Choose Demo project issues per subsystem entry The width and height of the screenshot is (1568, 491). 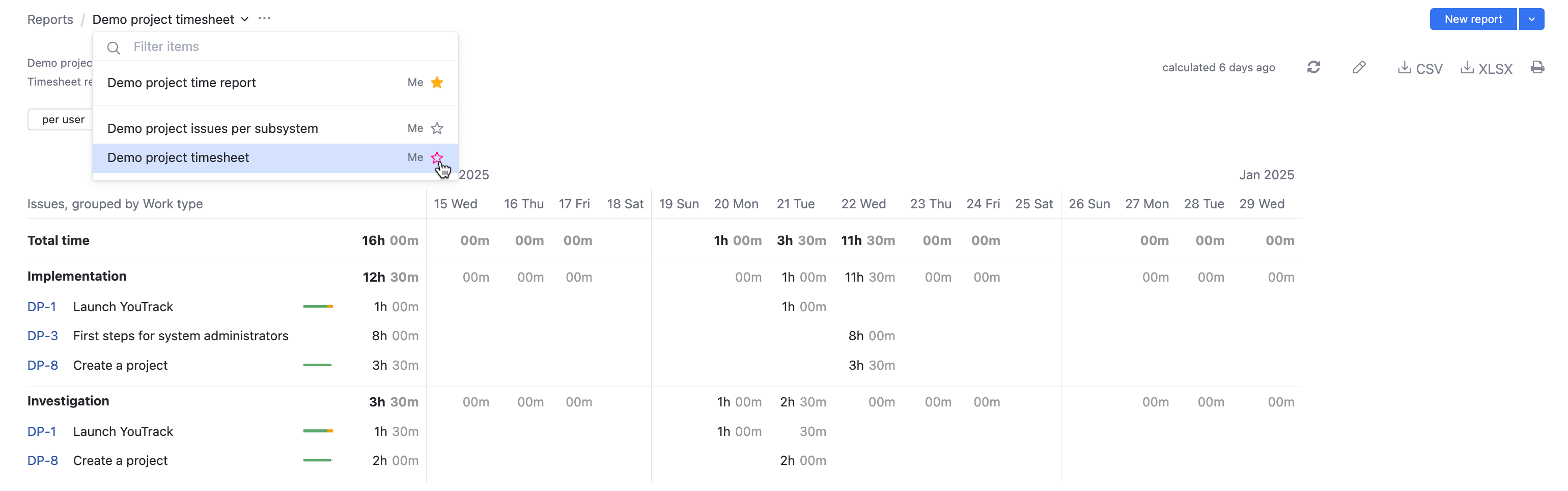pos(212,128)
